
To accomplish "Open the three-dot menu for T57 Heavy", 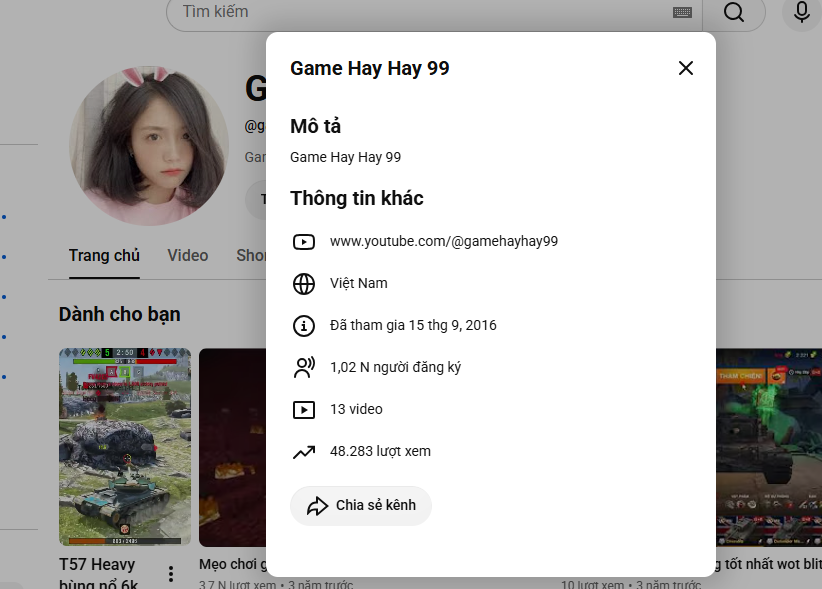I will (x=171, y=574).
